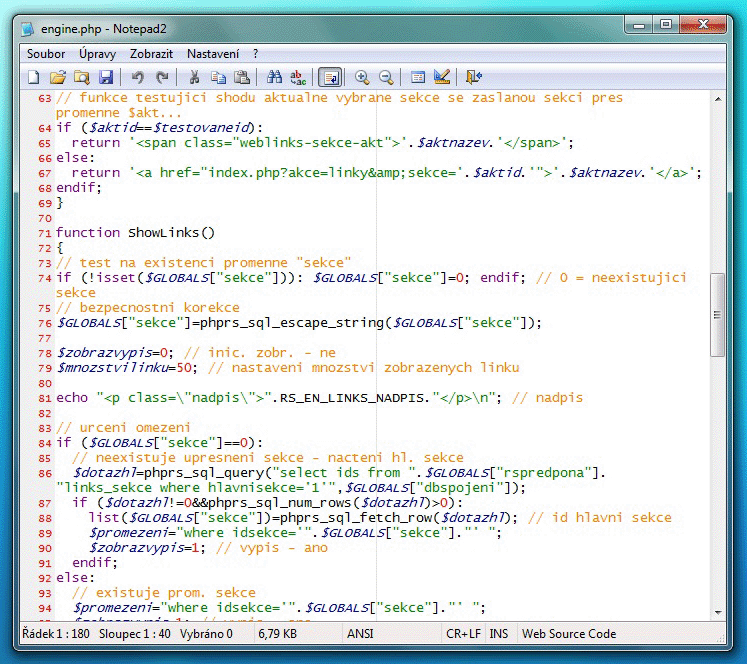Expand the Úpravy menu

[98, 53]
